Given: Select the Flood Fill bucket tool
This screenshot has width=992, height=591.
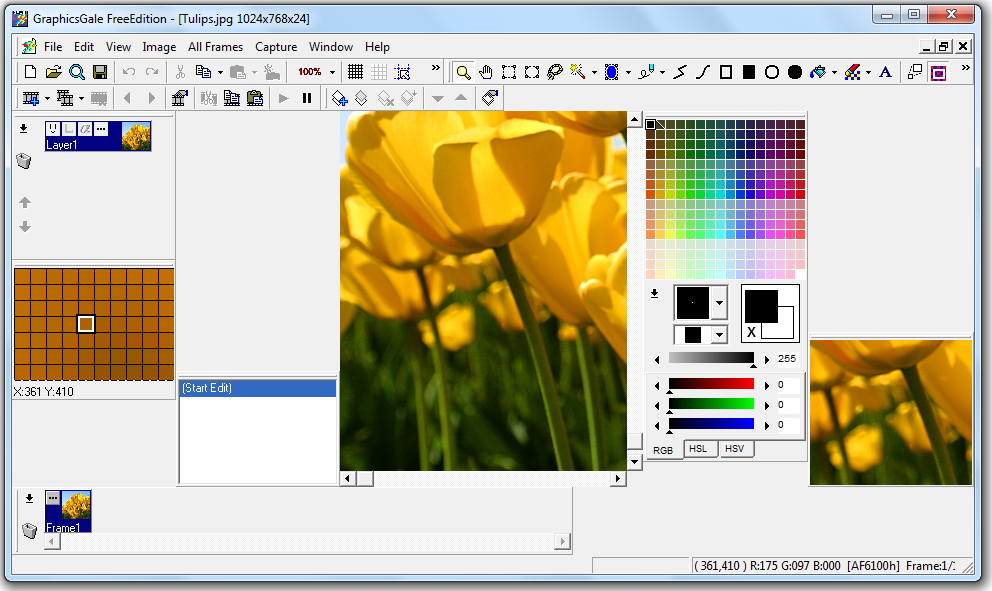Looking at the screenshot, I should click(x=818, y=72).
